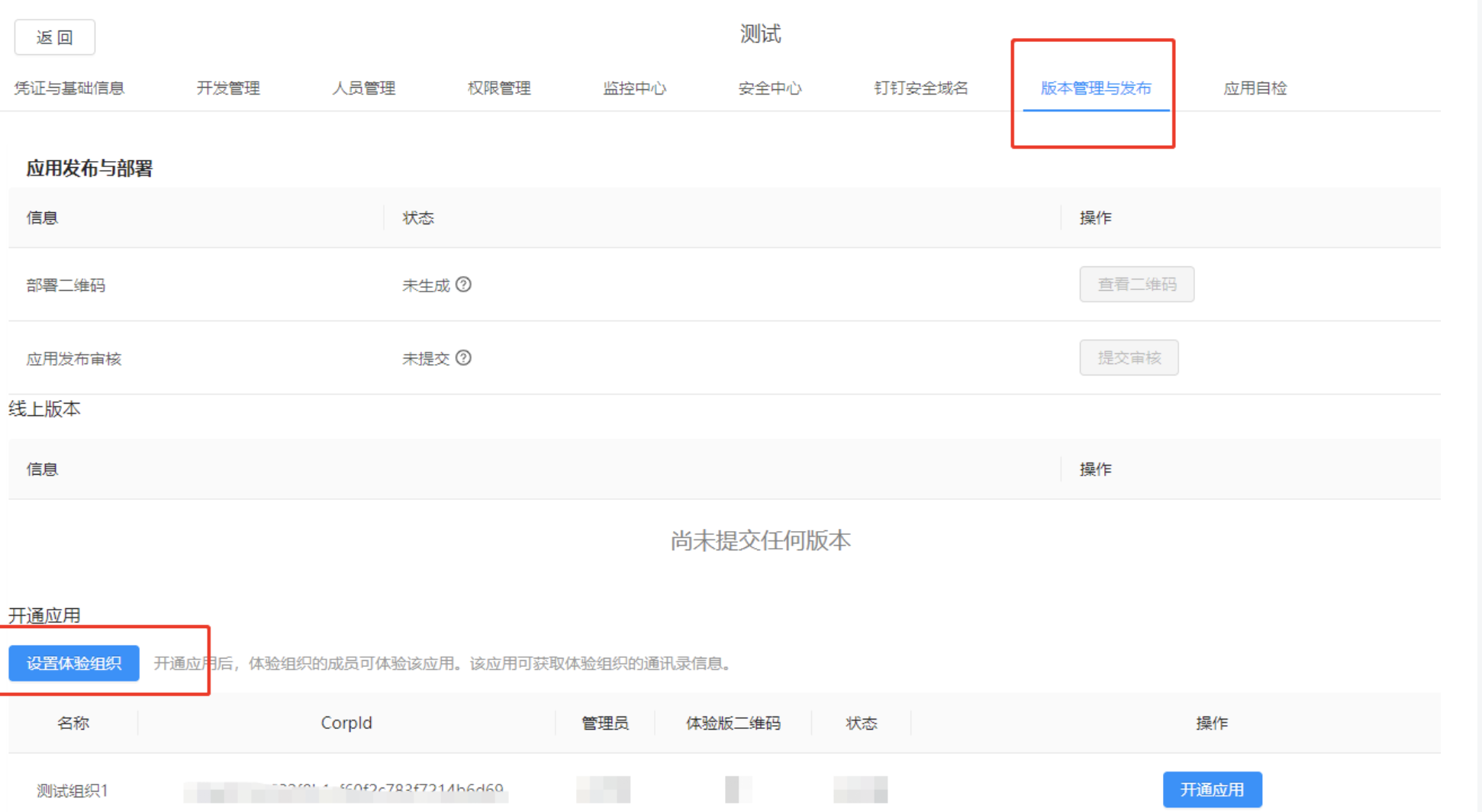The image size is (1482, 812).
Task: Select the 部署二维码 row label
Action: [66, 285]
